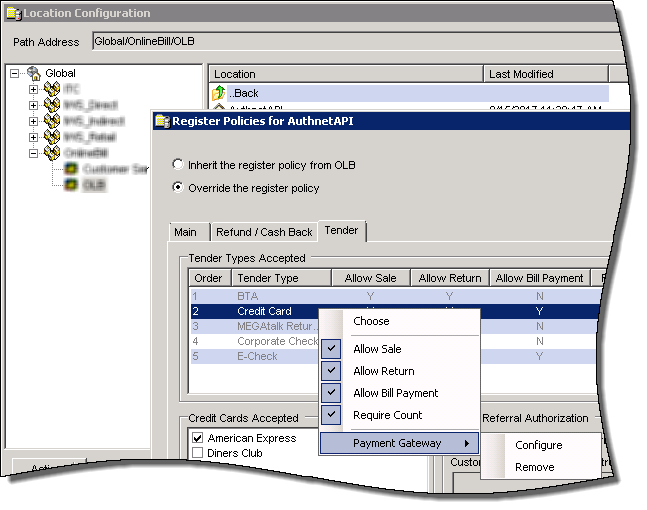Choose Configure from Payment Gateway submenu

[538, 445]
